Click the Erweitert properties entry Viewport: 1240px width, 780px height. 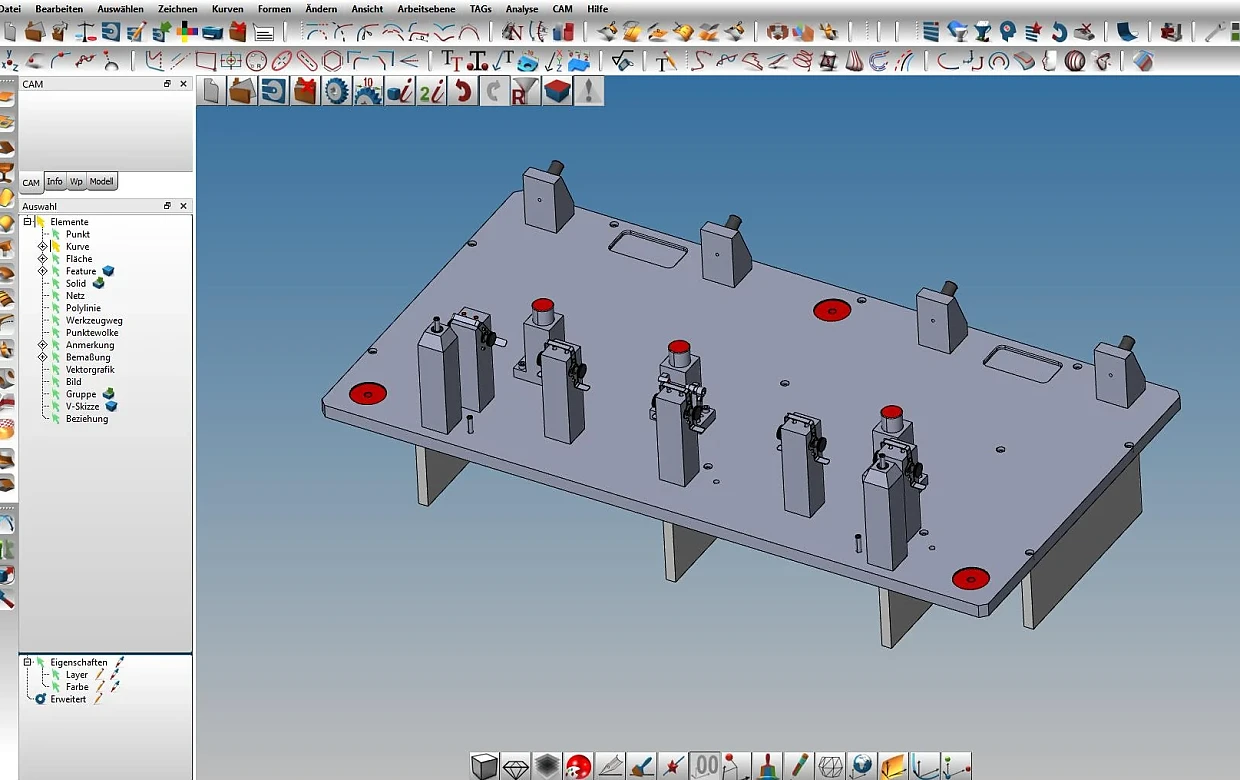(68, 699)
